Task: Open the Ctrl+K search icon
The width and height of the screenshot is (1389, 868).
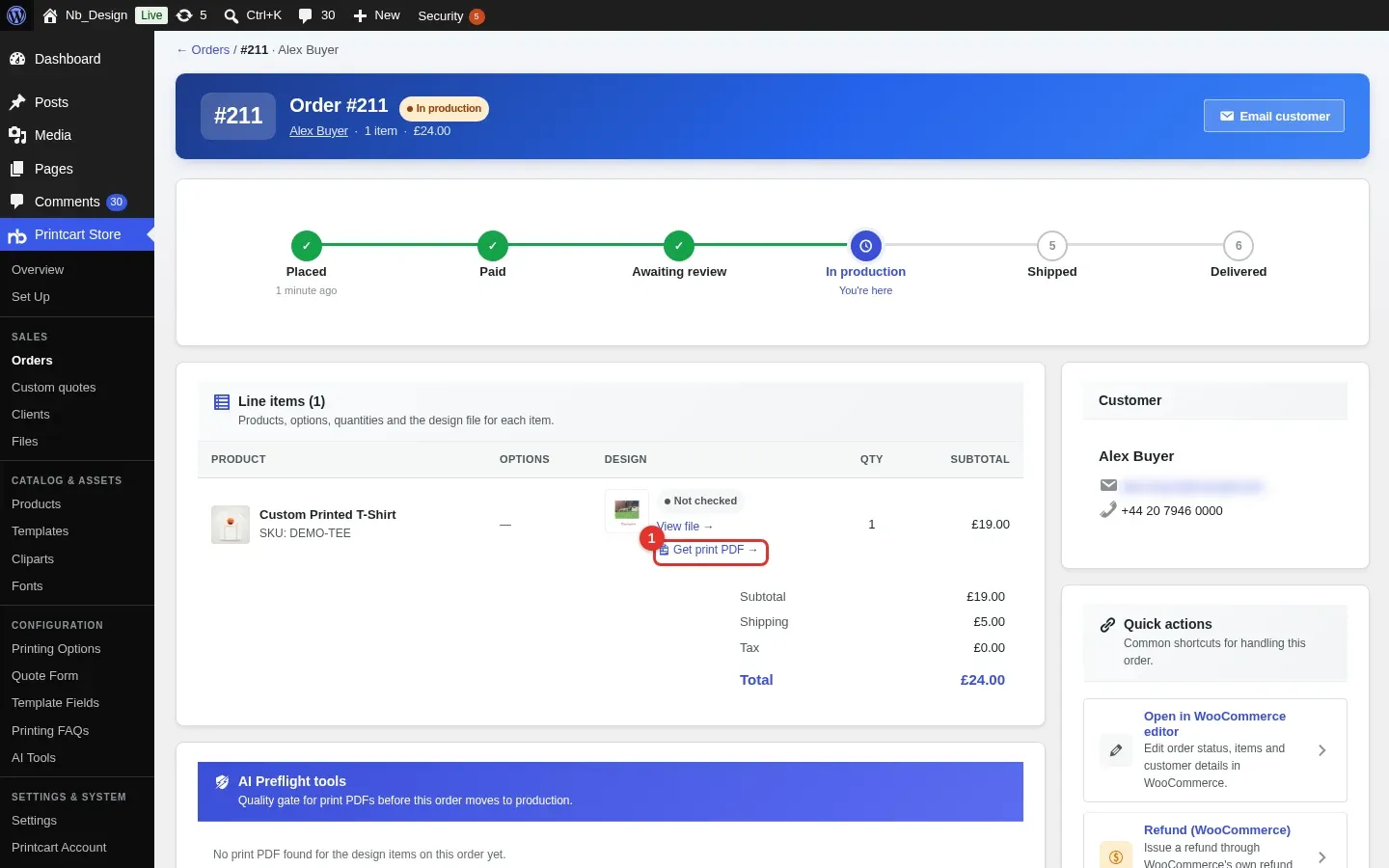Action: click(231, 15)
